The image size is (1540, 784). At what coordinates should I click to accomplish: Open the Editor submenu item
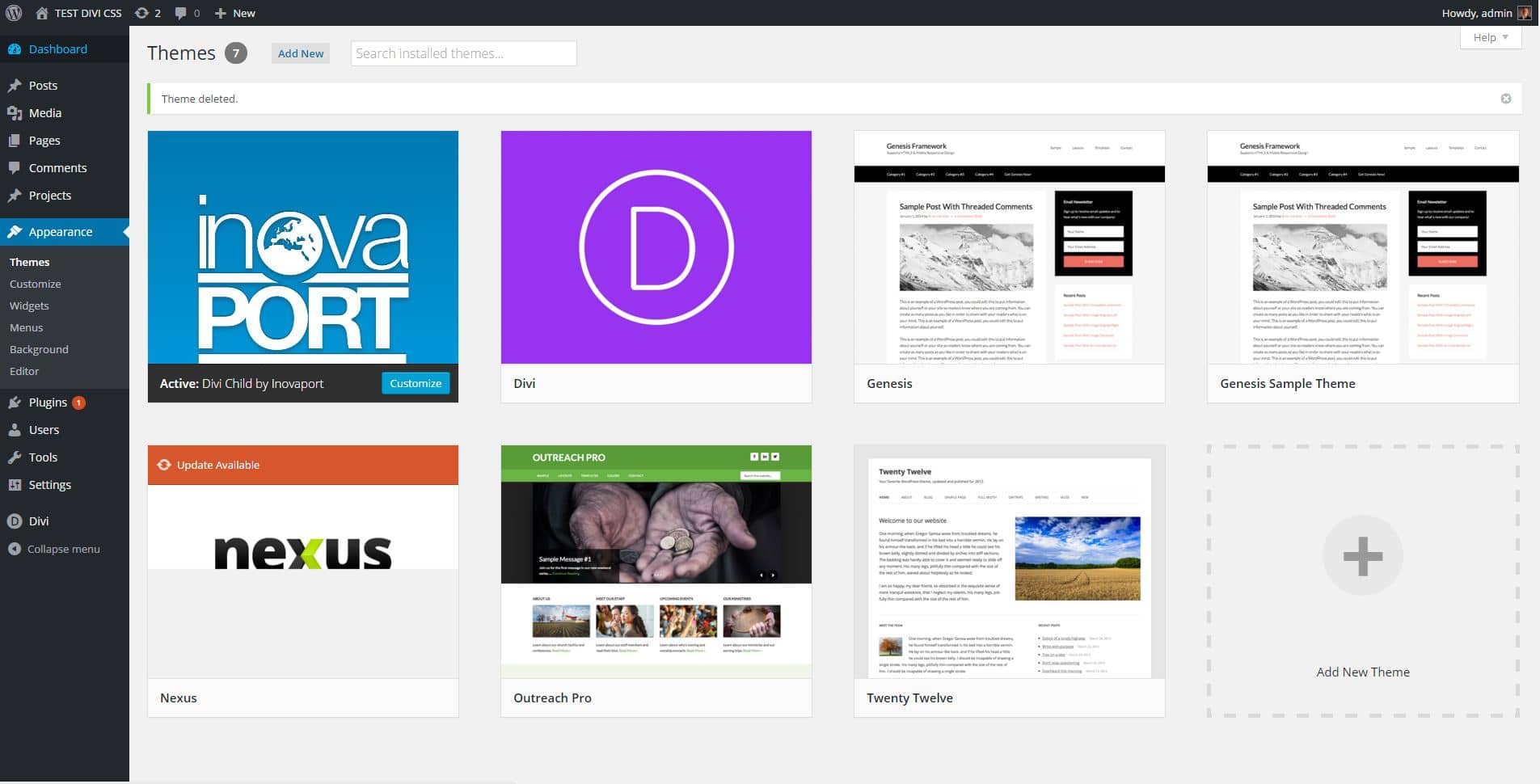click(x=24, y=371)
